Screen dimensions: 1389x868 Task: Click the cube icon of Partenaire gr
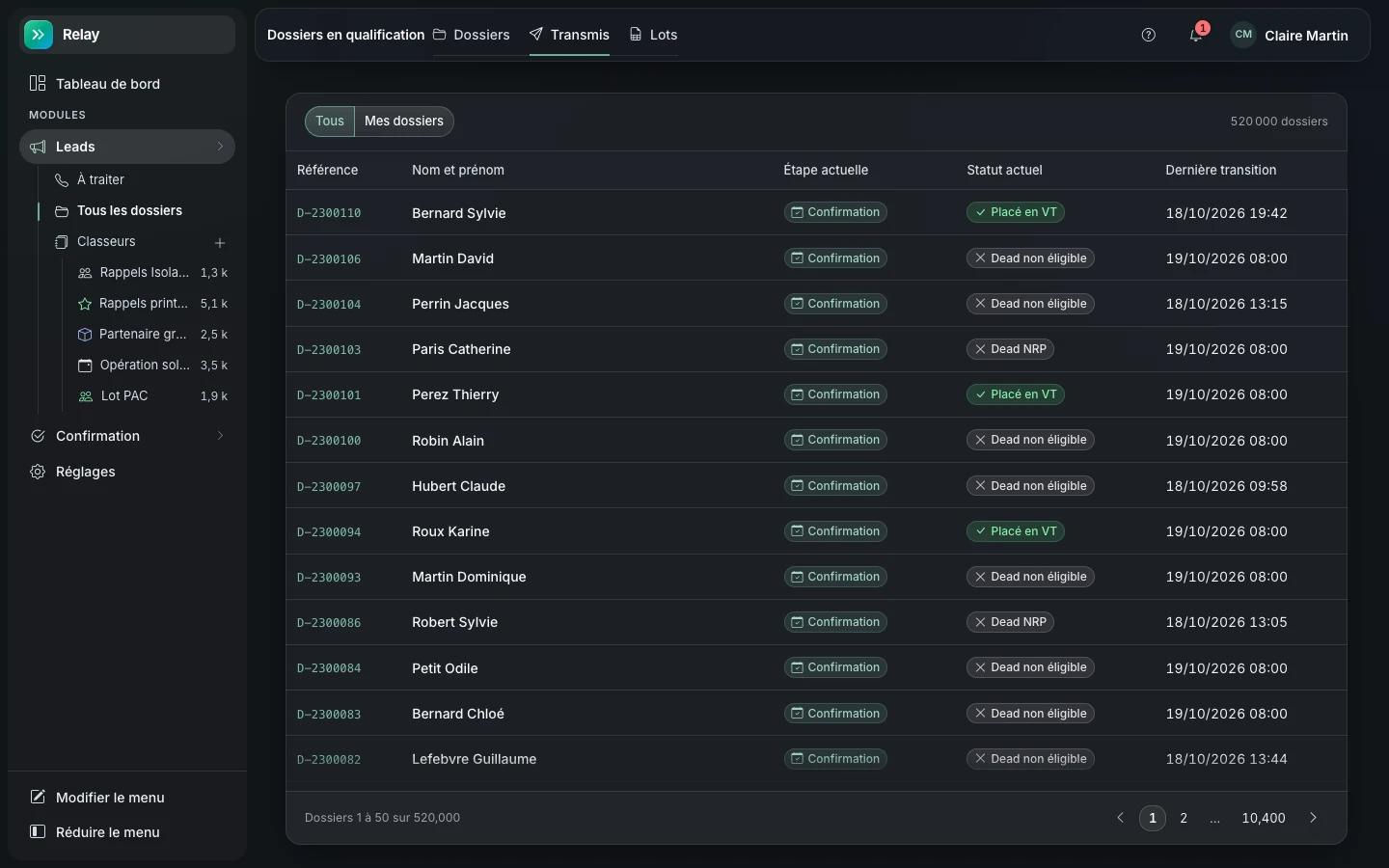pyautogui.click(x=85, y=335)
